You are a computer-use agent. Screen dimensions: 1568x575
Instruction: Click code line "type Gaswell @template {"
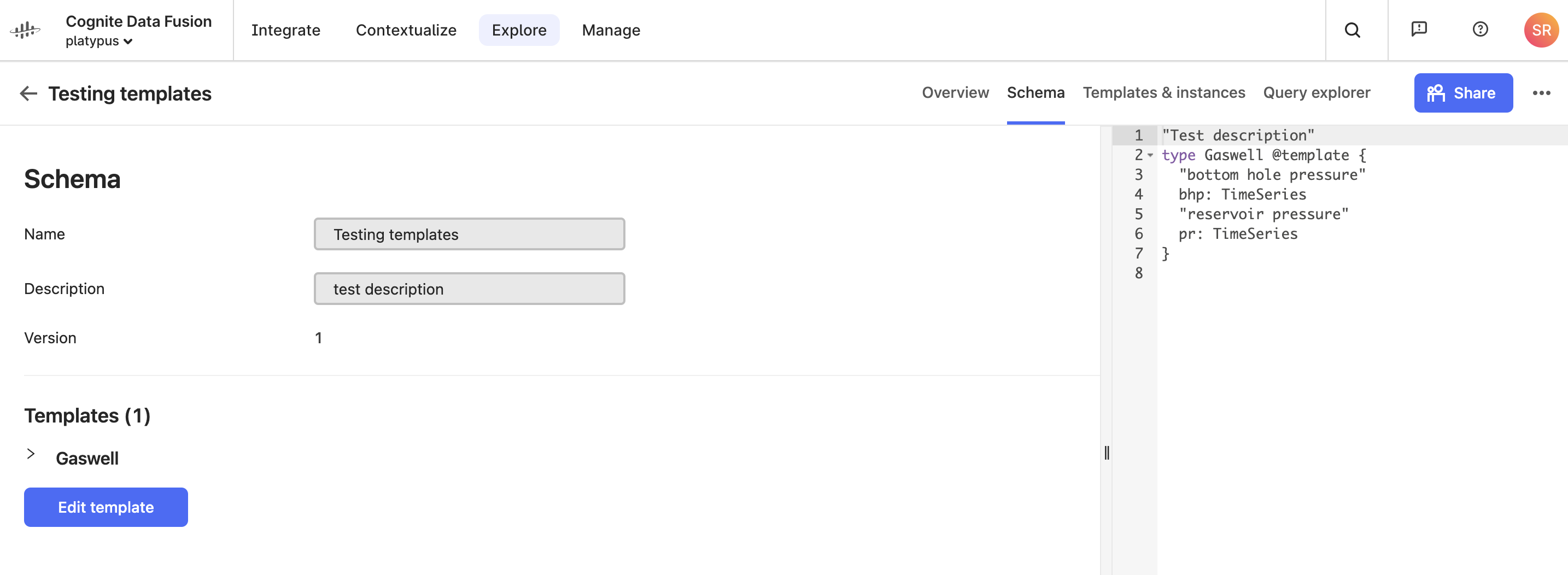[x=1263, y=155]
